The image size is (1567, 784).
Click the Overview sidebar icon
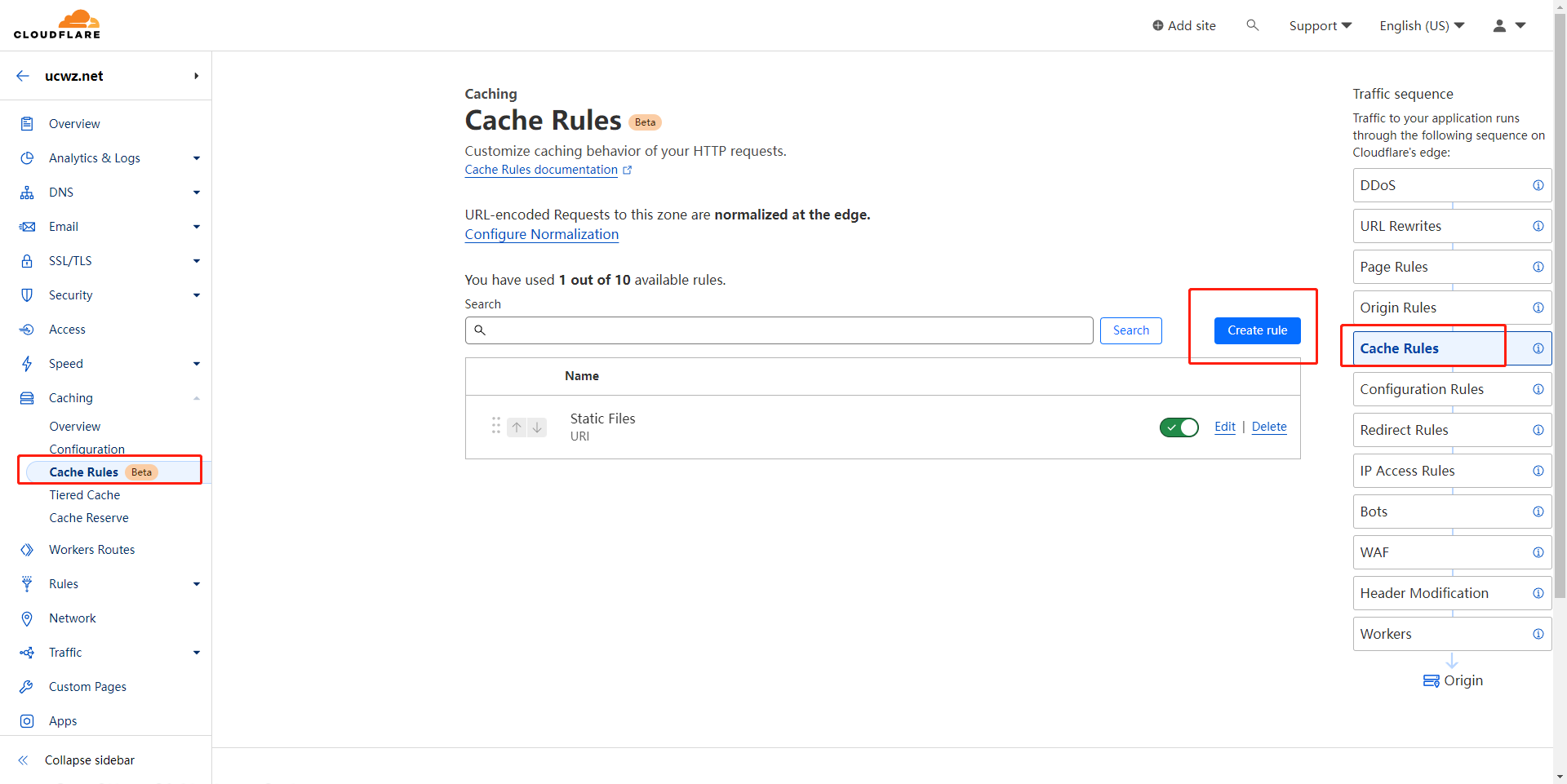coord(27,124)
